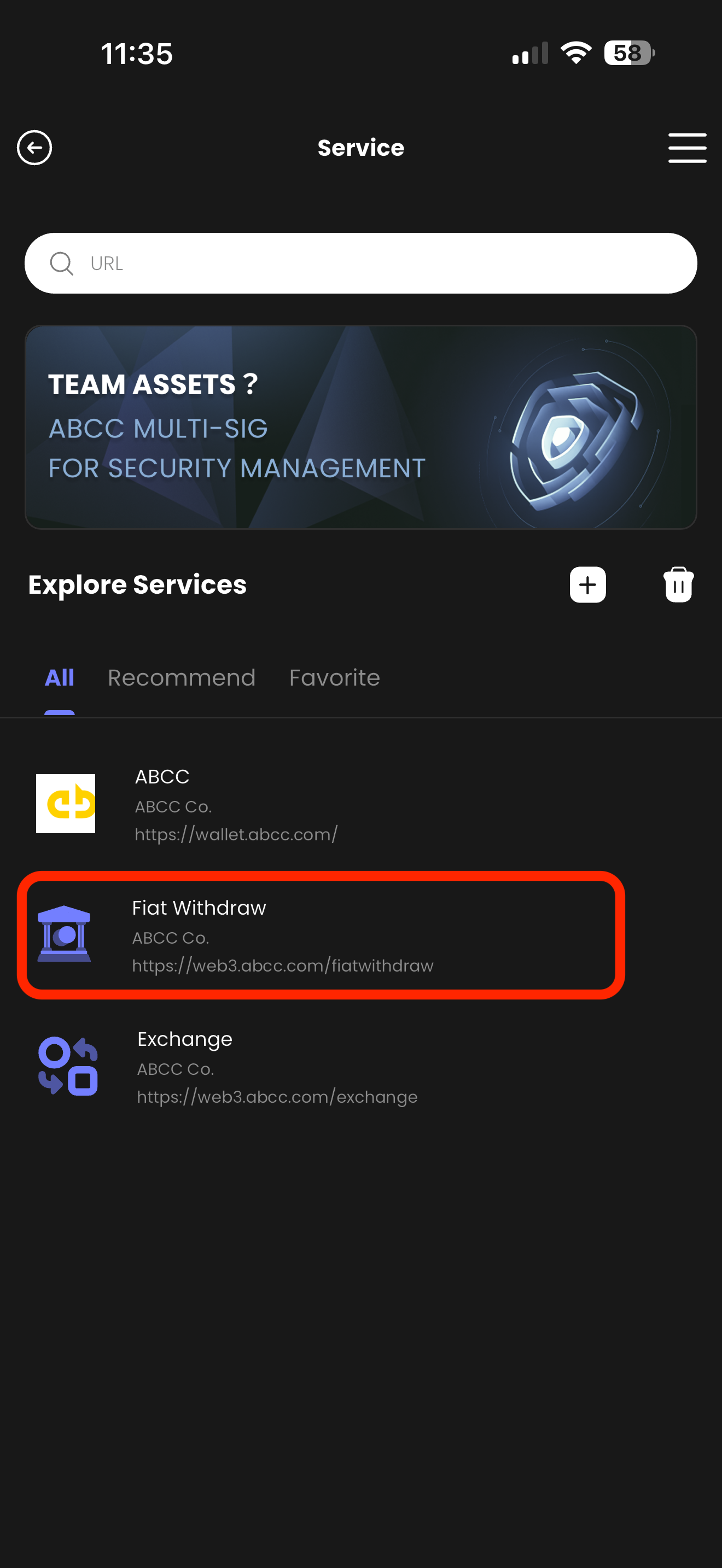The width and height of the screenshot is (722, 1568).
Task: Focus the URL search field
Action: tap(377, 264)
